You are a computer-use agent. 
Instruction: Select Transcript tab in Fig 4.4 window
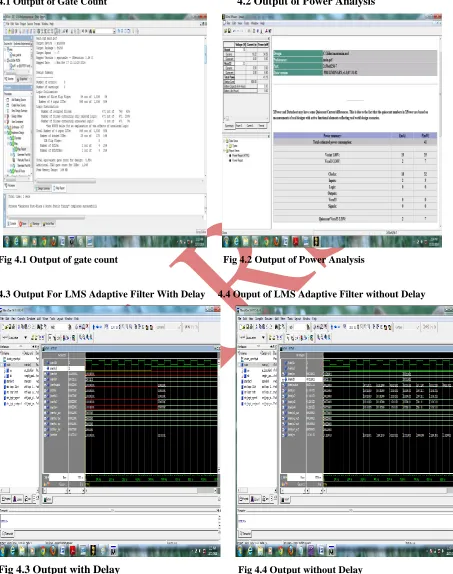(x=245, y=534)
